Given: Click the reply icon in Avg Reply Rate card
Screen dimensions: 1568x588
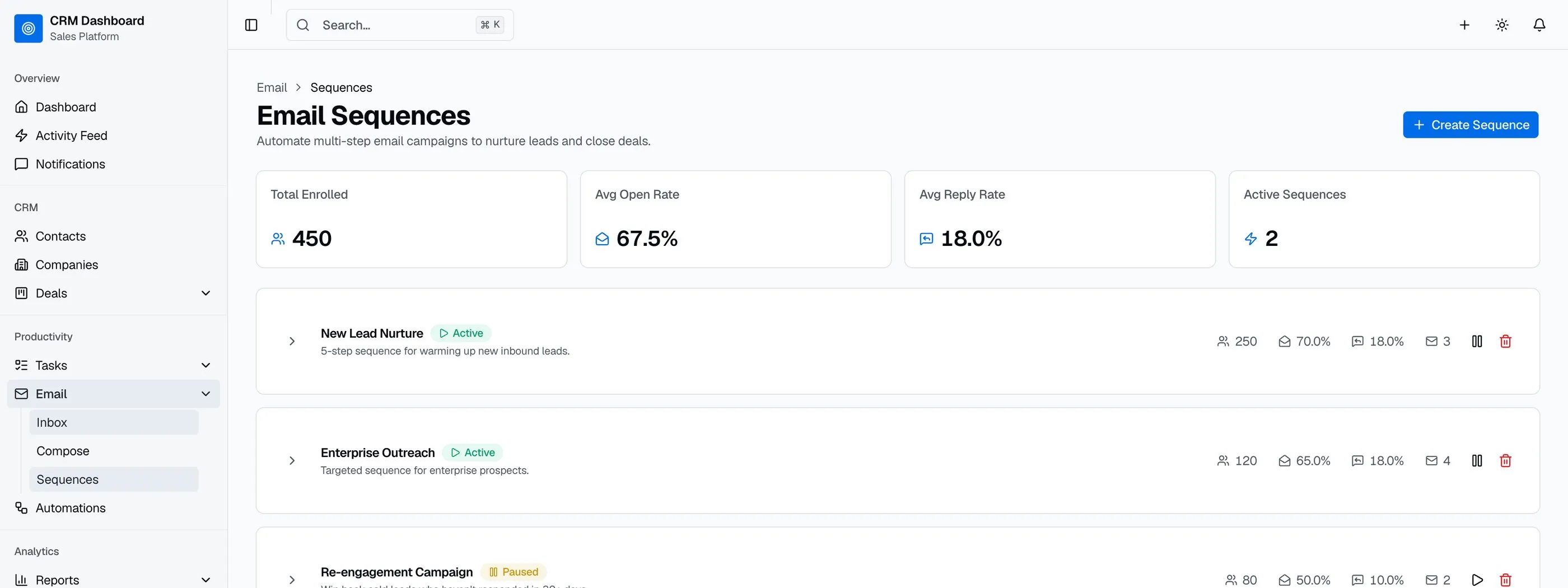Looking at the screenshot, I should coord(926,239).
